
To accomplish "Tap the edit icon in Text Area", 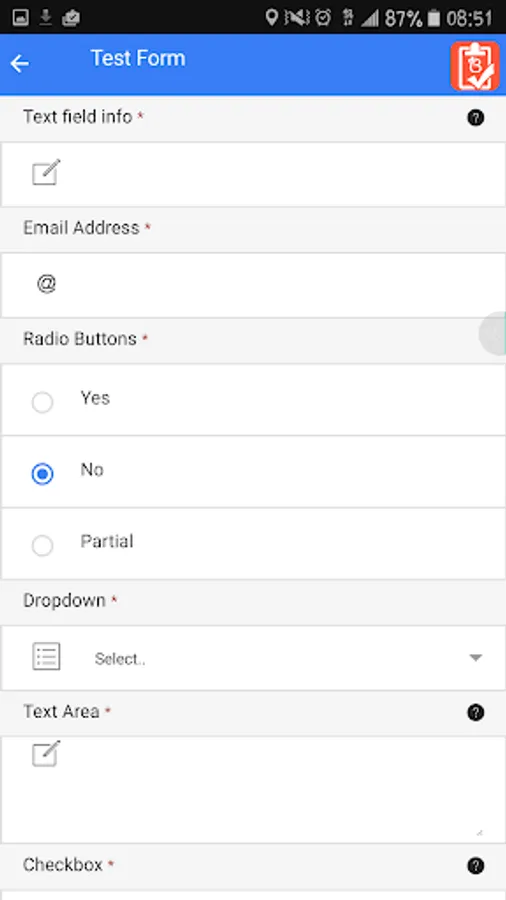I will pyautogui.click(x=46, y=754).
